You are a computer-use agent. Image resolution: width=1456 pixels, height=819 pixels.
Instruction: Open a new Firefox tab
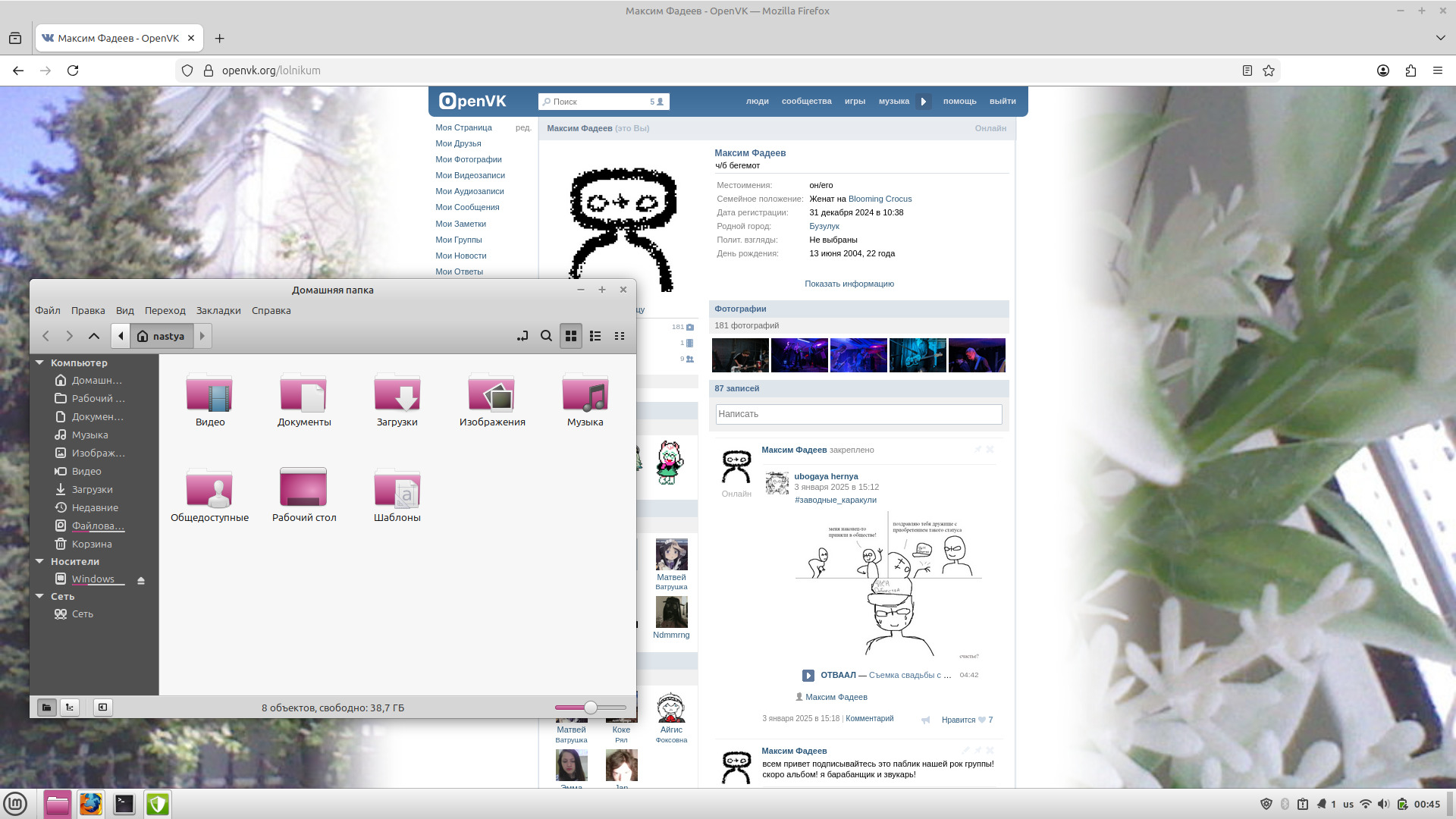pos(219,38)
